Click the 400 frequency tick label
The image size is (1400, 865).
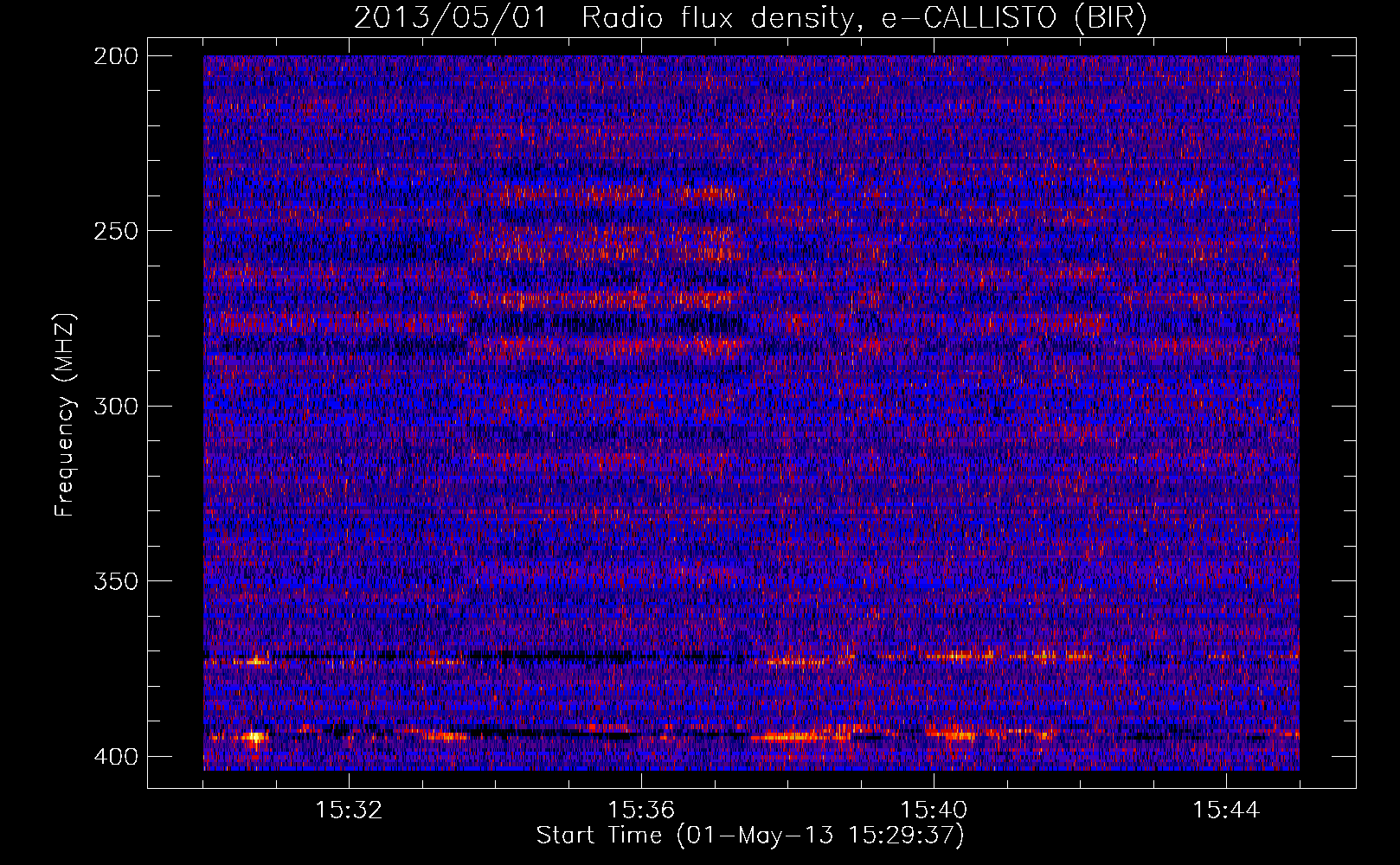(x=116, y=757)
